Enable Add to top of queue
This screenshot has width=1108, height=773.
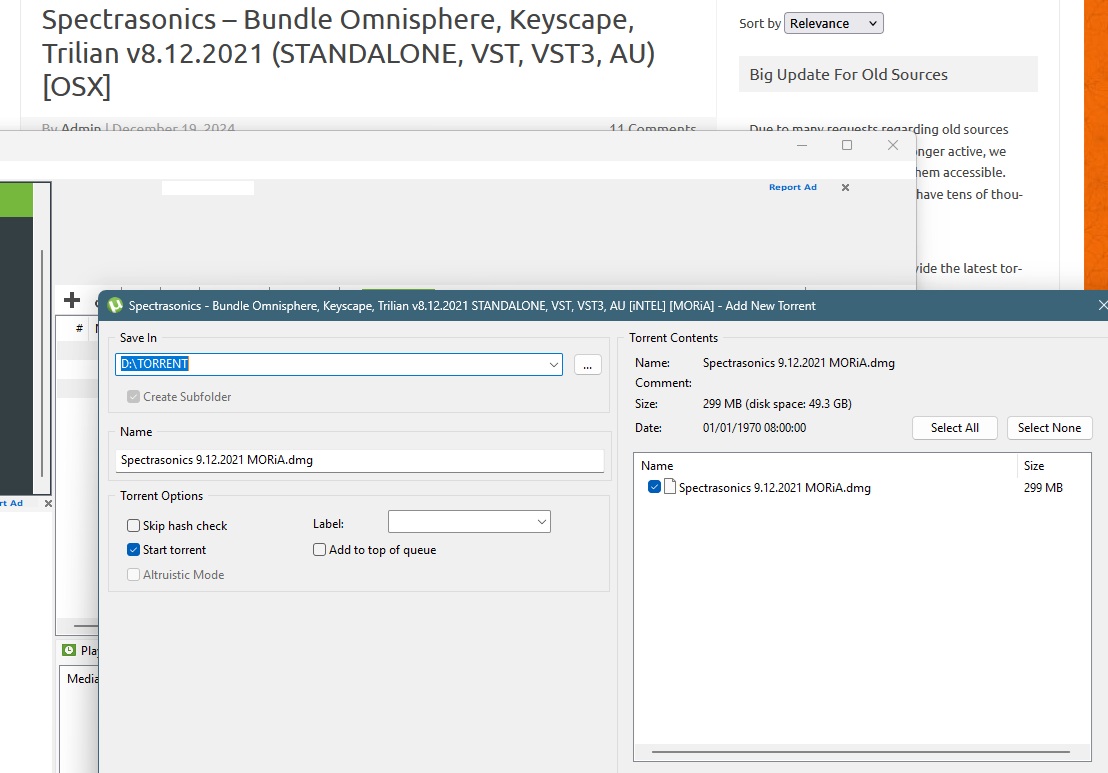tap(319, 550)
